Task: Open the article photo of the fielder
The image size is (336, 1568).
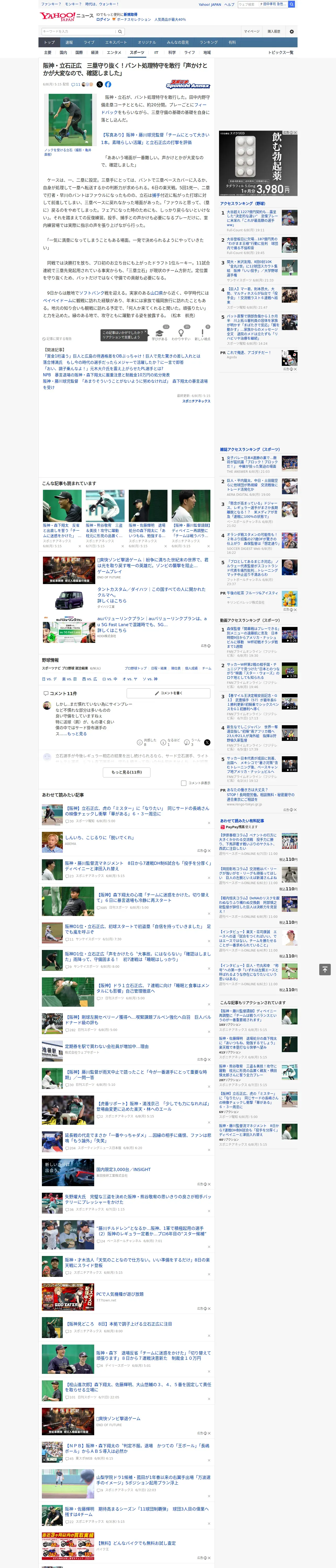Action: point(70,120)
